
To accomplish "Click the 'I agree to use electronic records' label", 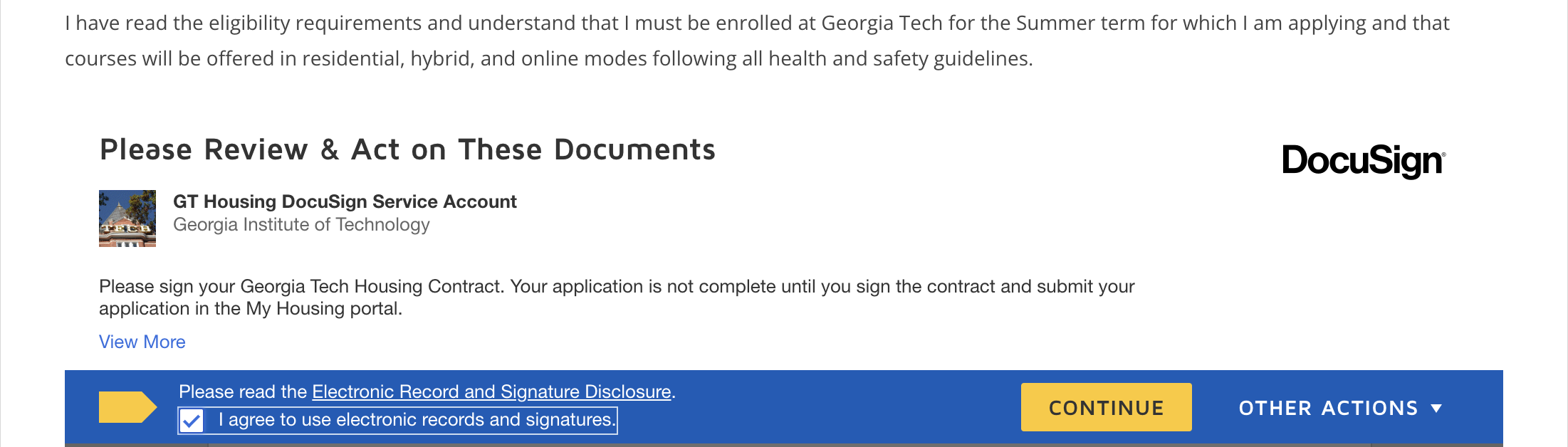I will tap(417, 420).
